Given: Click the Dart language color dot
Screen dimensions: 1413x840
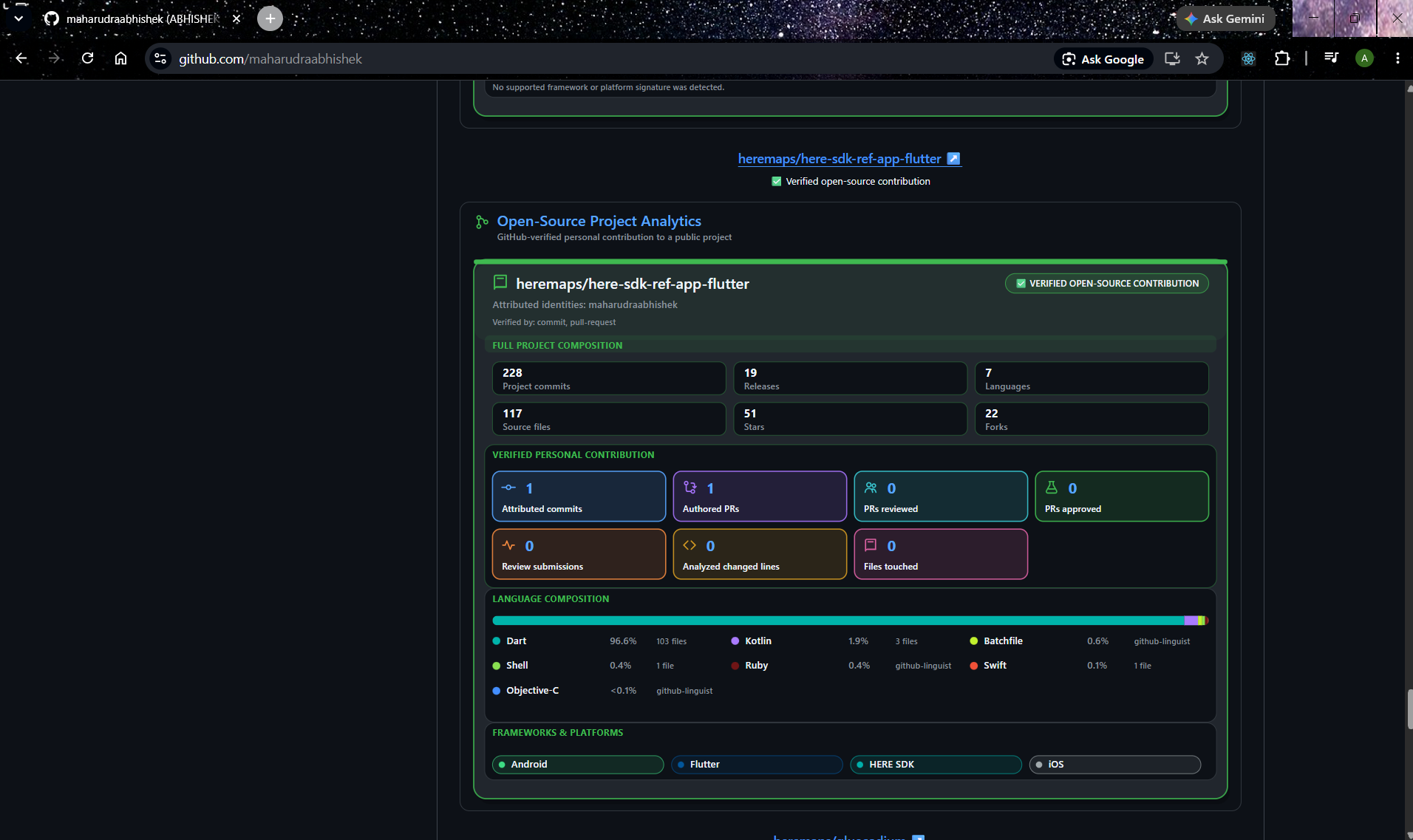Looking at the screenshot, I should pos(497,641).
